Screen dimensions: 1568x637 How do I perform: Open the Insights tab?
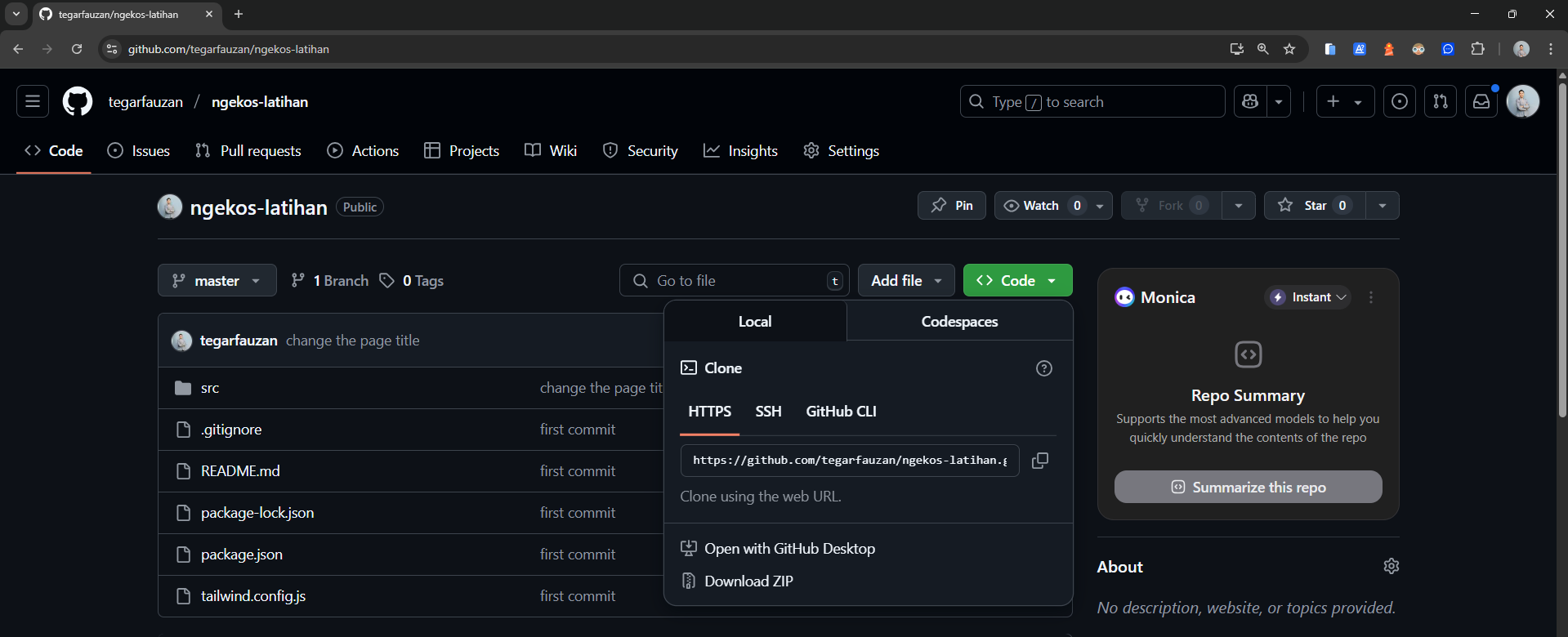[x=740, y=151]
